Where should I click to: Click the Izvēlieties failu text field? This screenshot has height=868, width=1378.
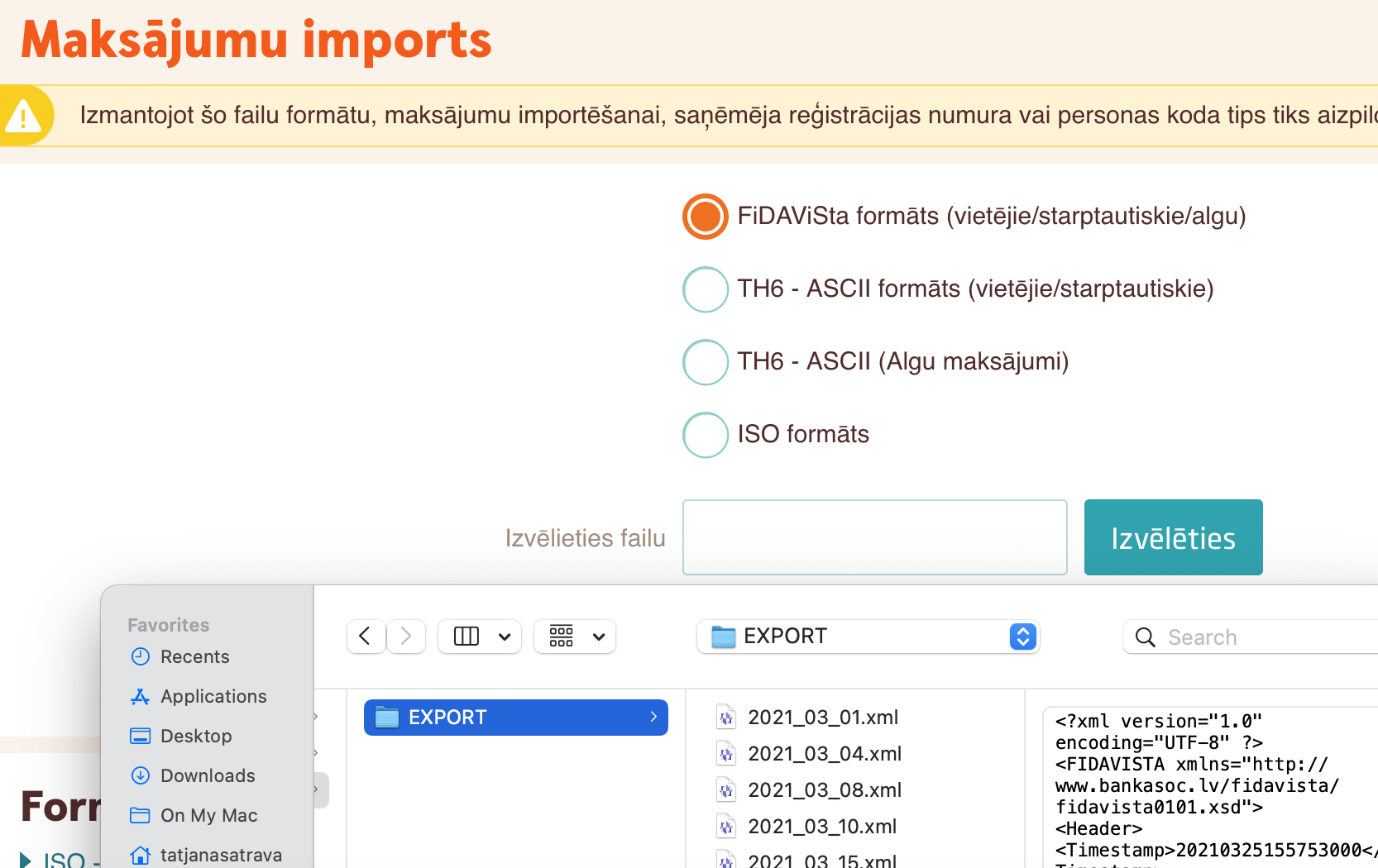point(874,537)
